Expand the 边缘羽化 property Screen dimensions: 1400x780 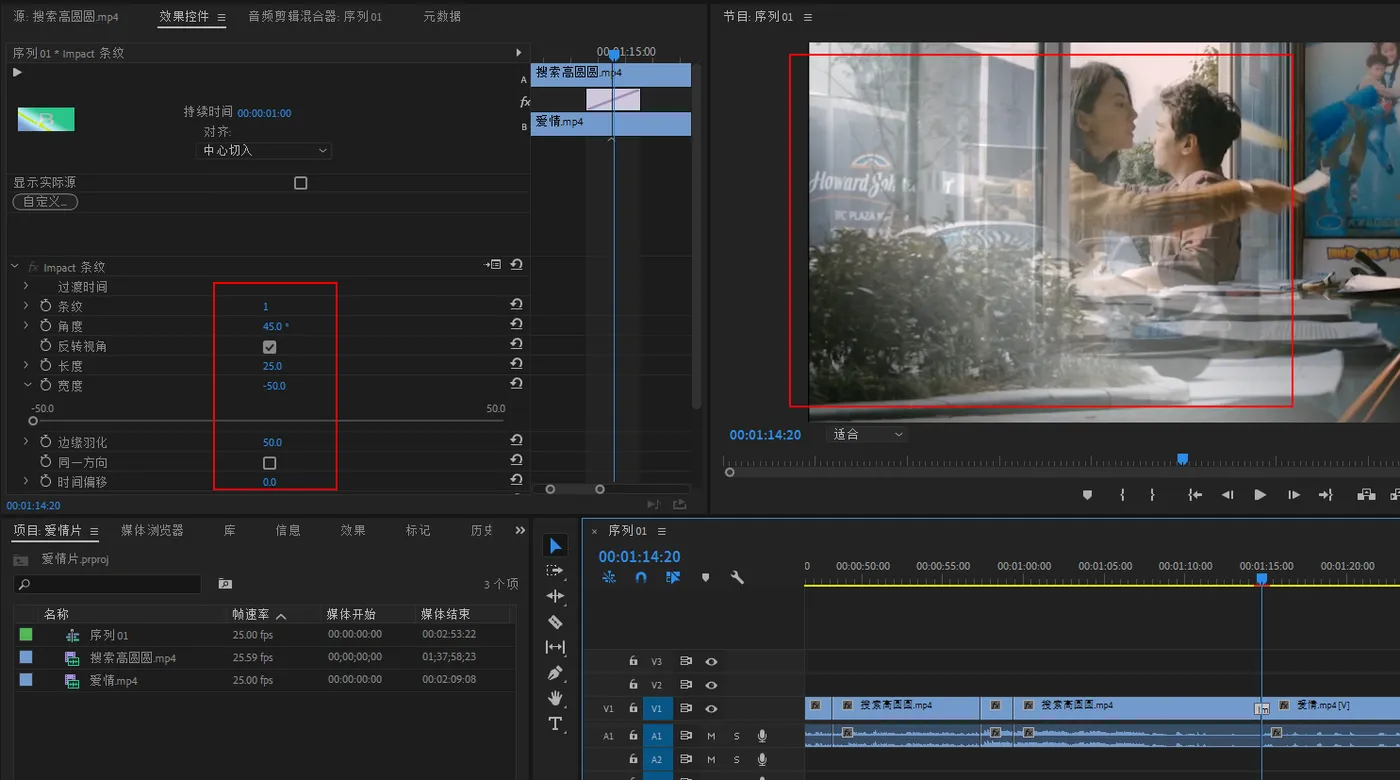coord(26,441)
